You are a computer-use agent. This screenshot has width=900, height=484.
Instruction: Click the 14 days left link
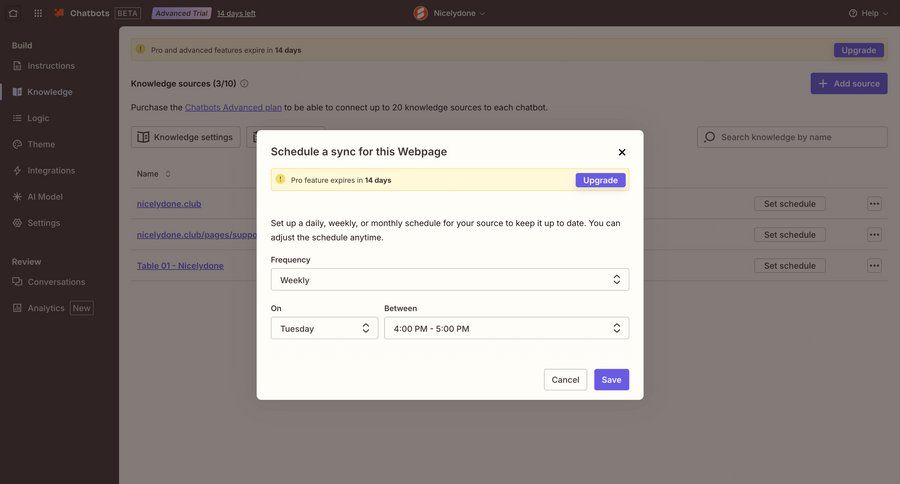236,13
